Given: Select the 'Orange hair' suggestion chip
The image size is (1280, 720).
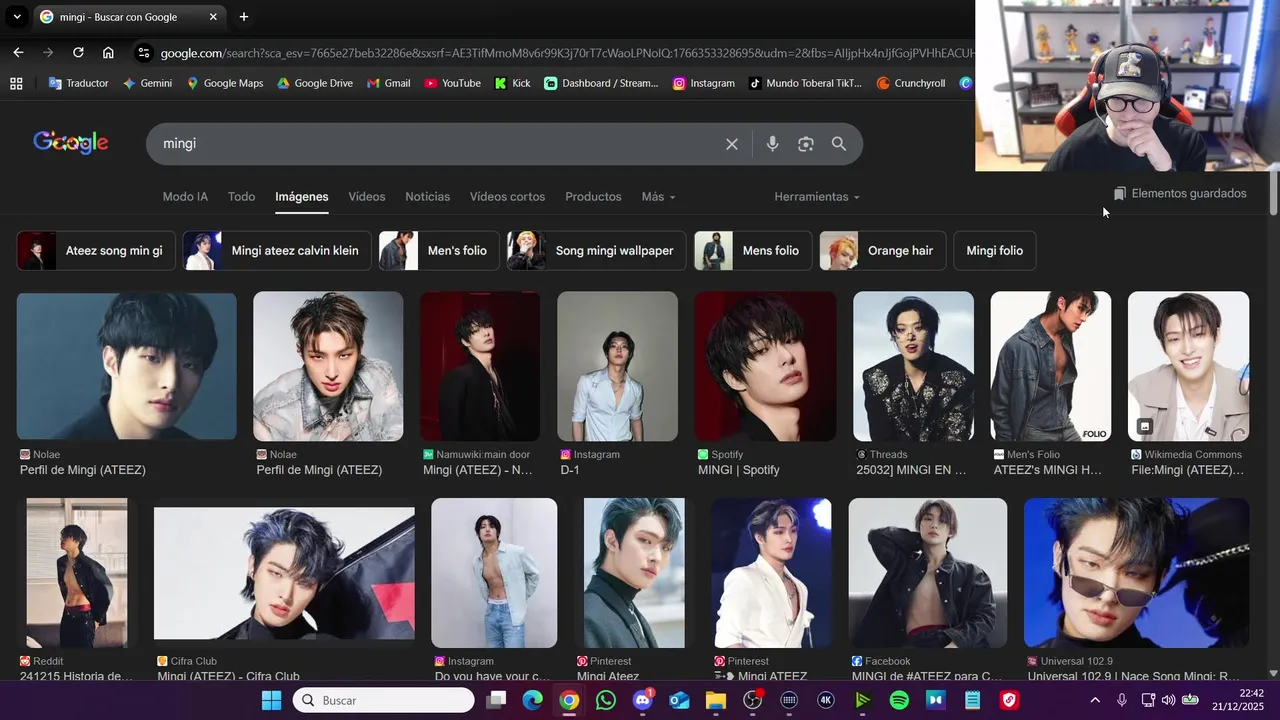Looking at the screenshot, I should coord(883,251).
